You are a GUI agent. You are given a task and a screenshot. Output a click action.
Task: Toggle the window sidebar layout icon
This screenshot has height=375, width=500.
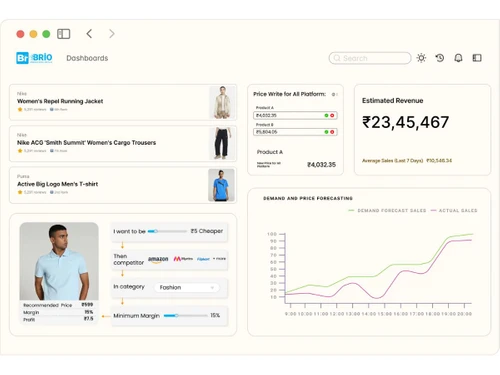pyautogui.click(x=63, y=34)
